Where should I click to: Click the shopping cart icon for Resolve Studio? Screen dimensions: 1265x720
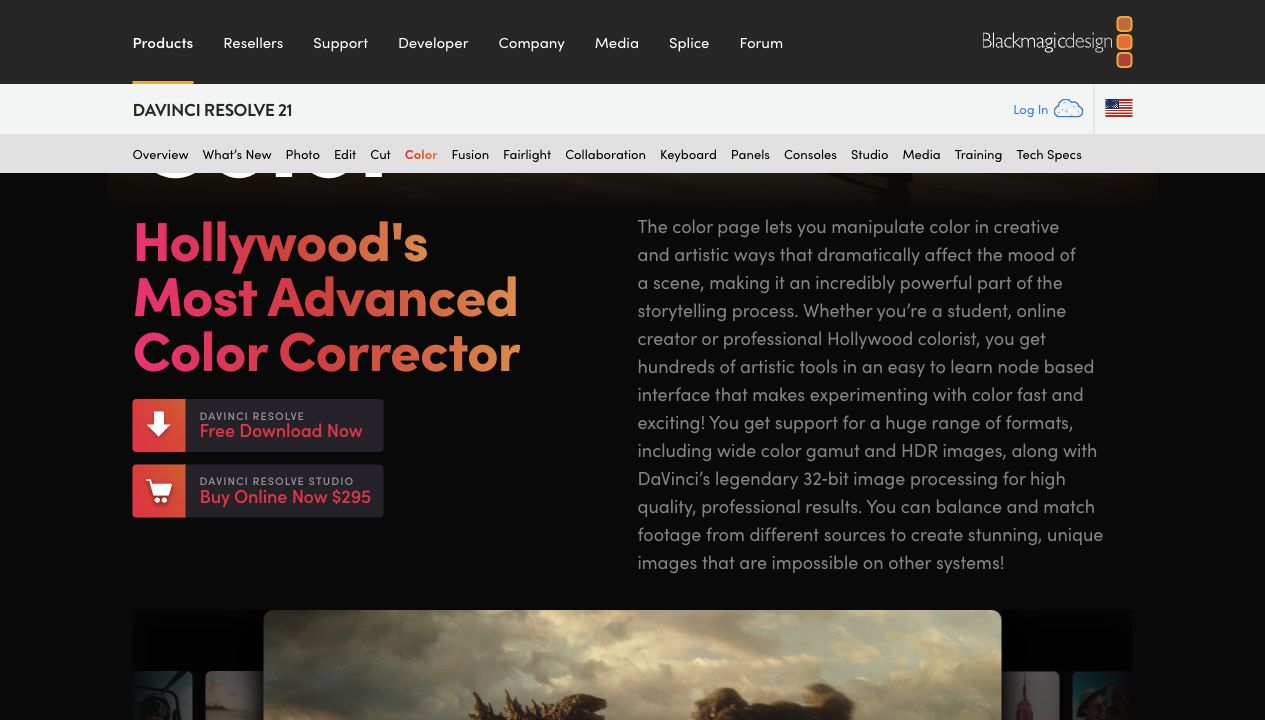click(x=159, y=491)
